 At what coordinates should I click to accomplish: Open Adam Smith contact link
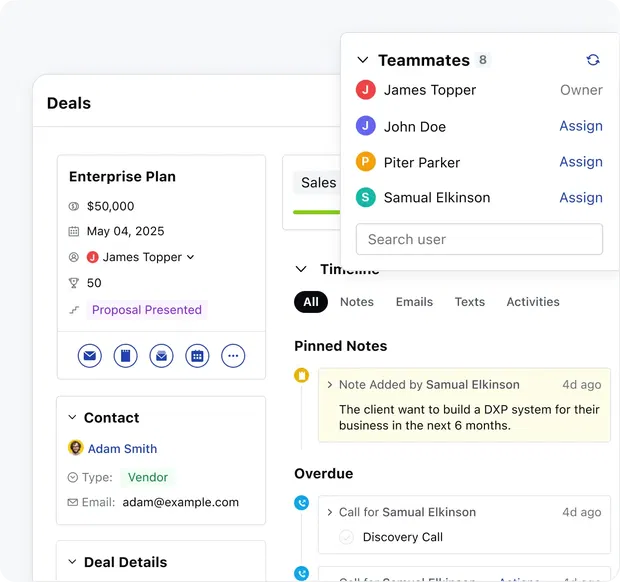pos(122,449)
